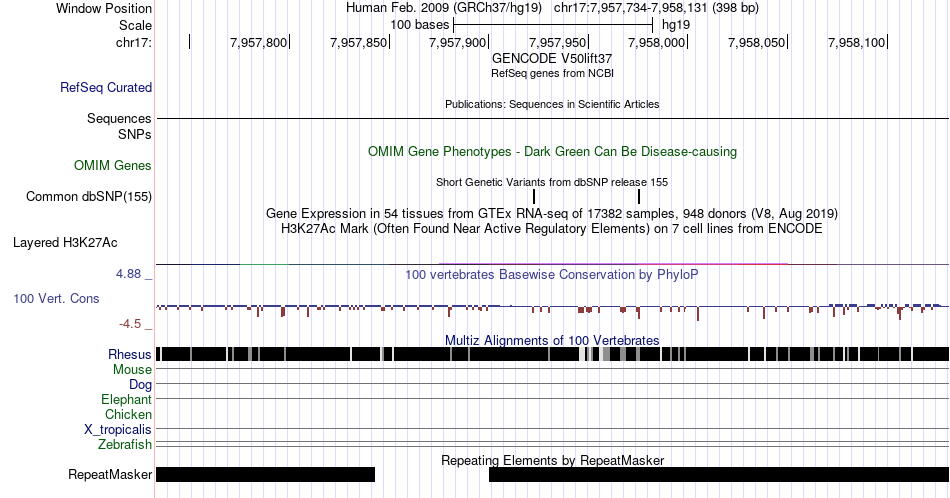
Task: Click the Mouse species label
Action: tap(132, 369)
